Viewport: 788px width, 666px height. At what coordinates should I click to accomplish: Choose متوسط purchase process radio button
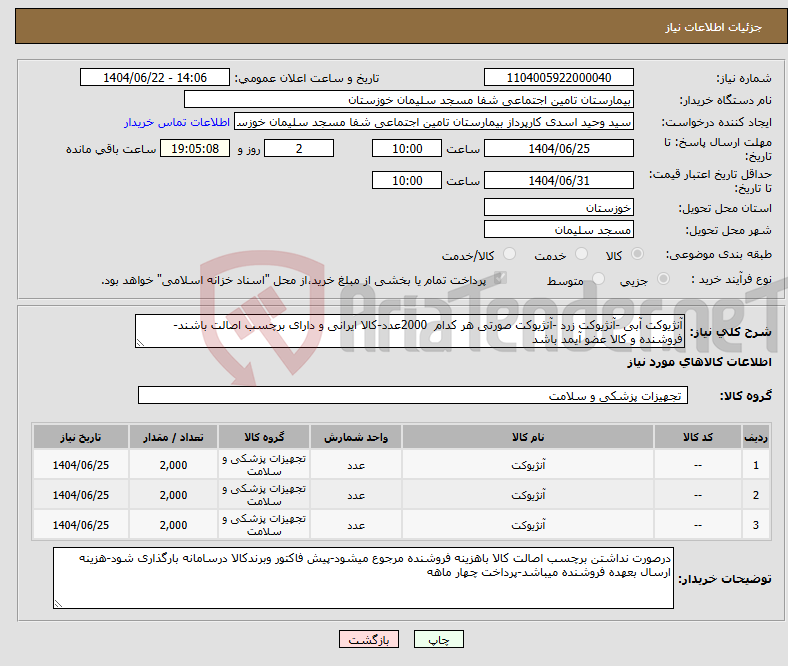click(x=596, y=281)
